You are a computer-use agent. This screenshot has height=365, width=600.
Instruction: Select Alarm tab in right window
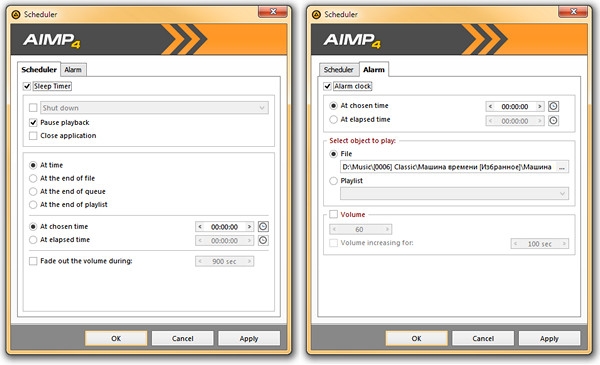(x=374, y=69)
